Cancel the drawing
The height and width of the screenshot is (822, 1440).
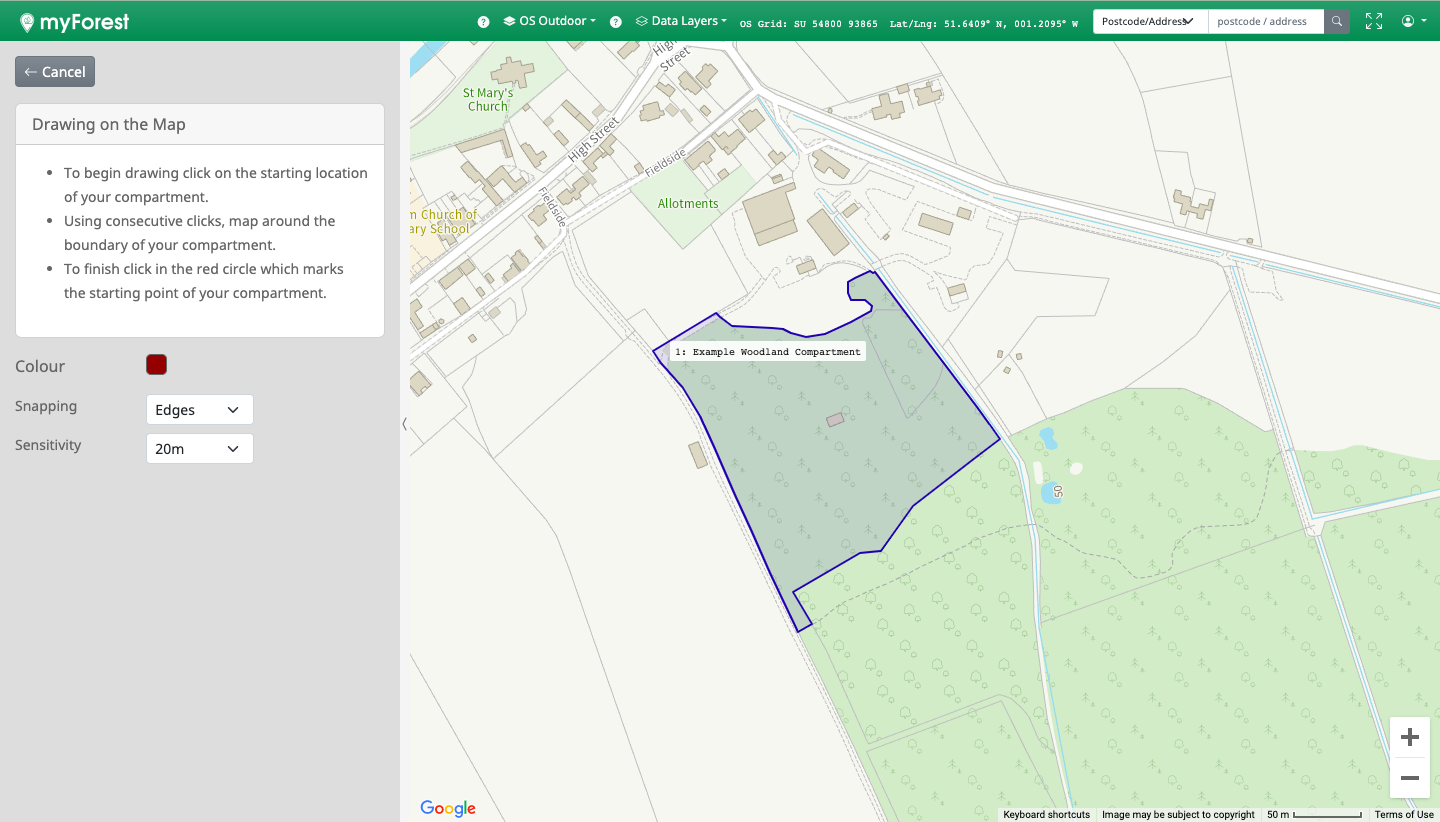point(55,72)
